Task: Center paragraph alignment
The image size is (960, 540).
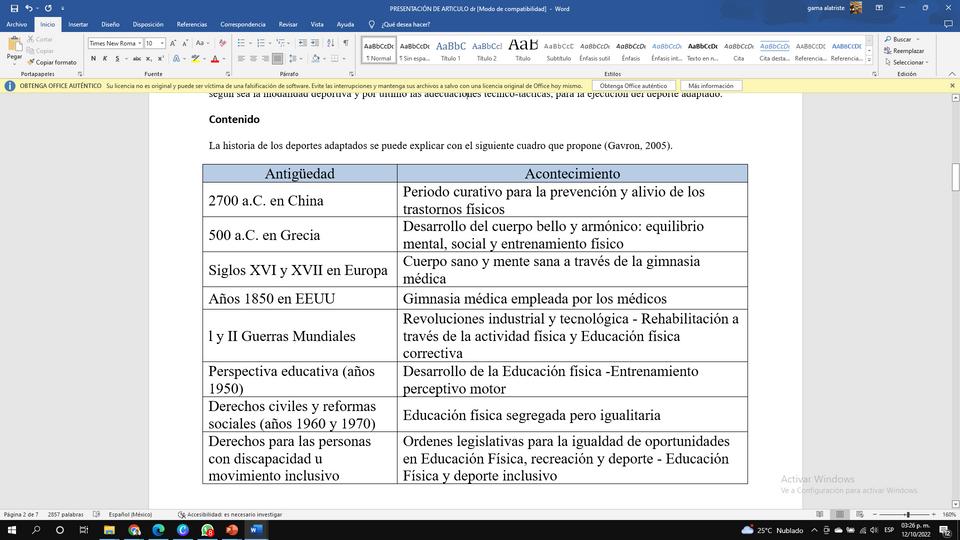Action: (253, 59)
